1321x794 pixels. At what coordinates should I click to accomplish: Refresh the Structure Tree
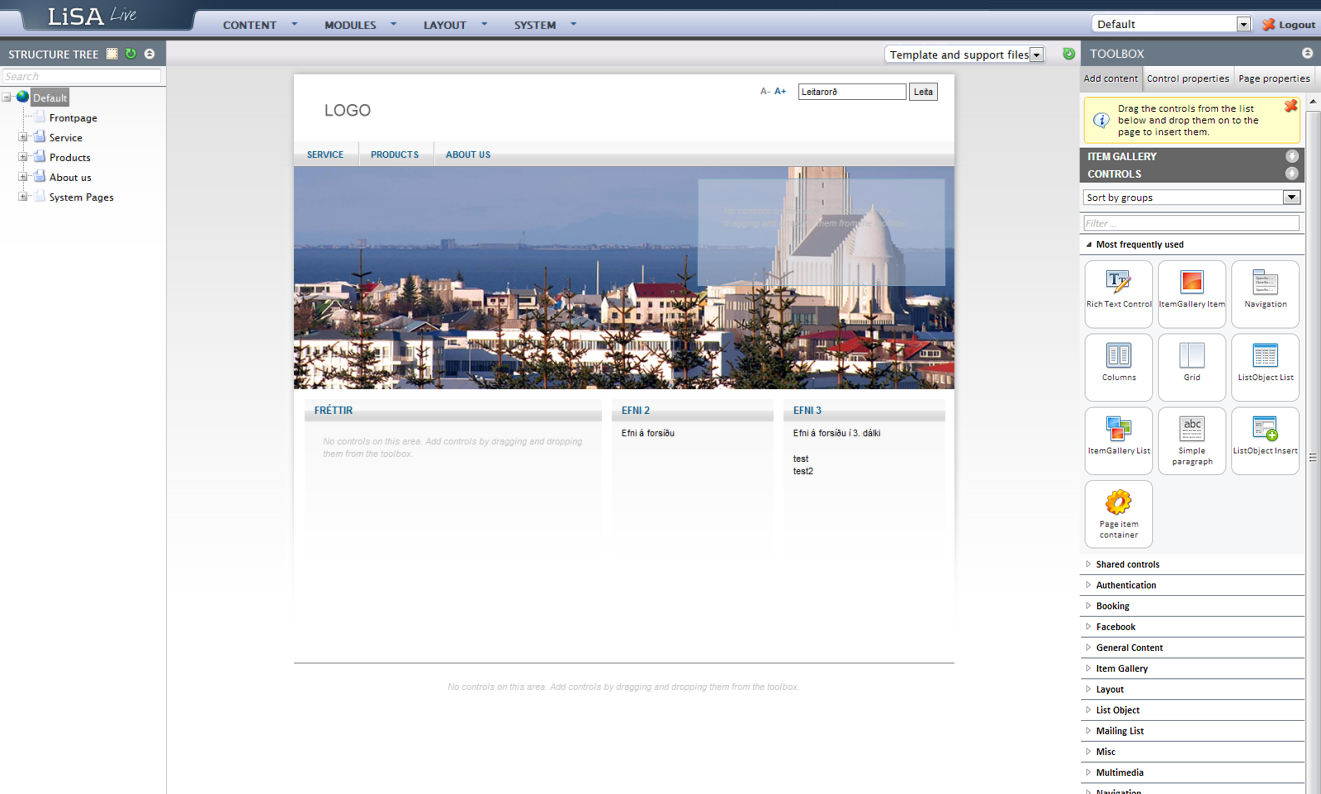[x=131, y=54]
